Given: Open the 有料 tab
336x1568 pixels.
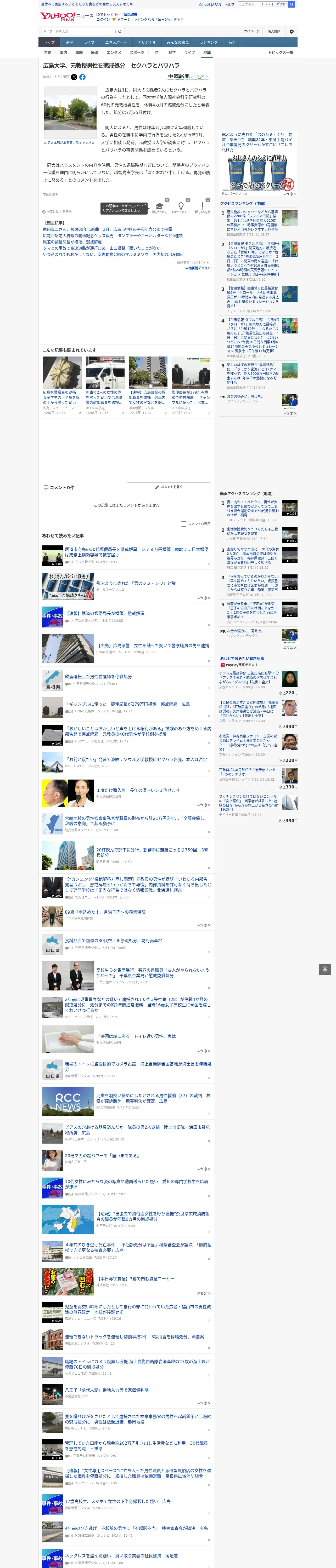Looking at the screenshot, I should point(232,43).
